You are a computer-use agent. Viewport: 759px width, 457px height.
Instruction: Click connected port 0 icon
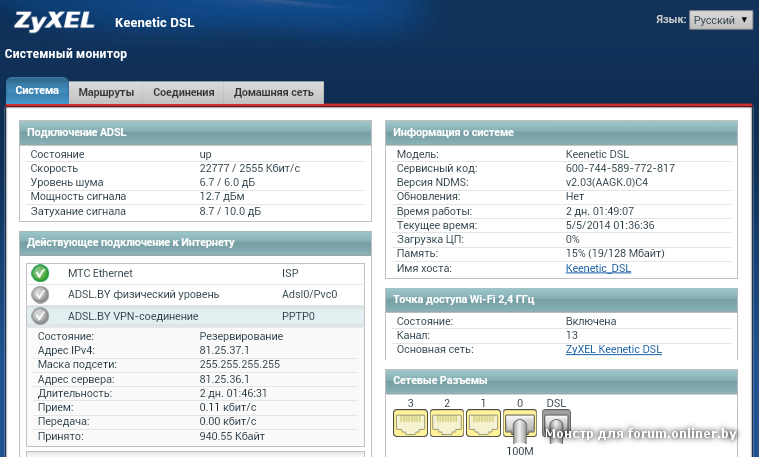point(520,425)
